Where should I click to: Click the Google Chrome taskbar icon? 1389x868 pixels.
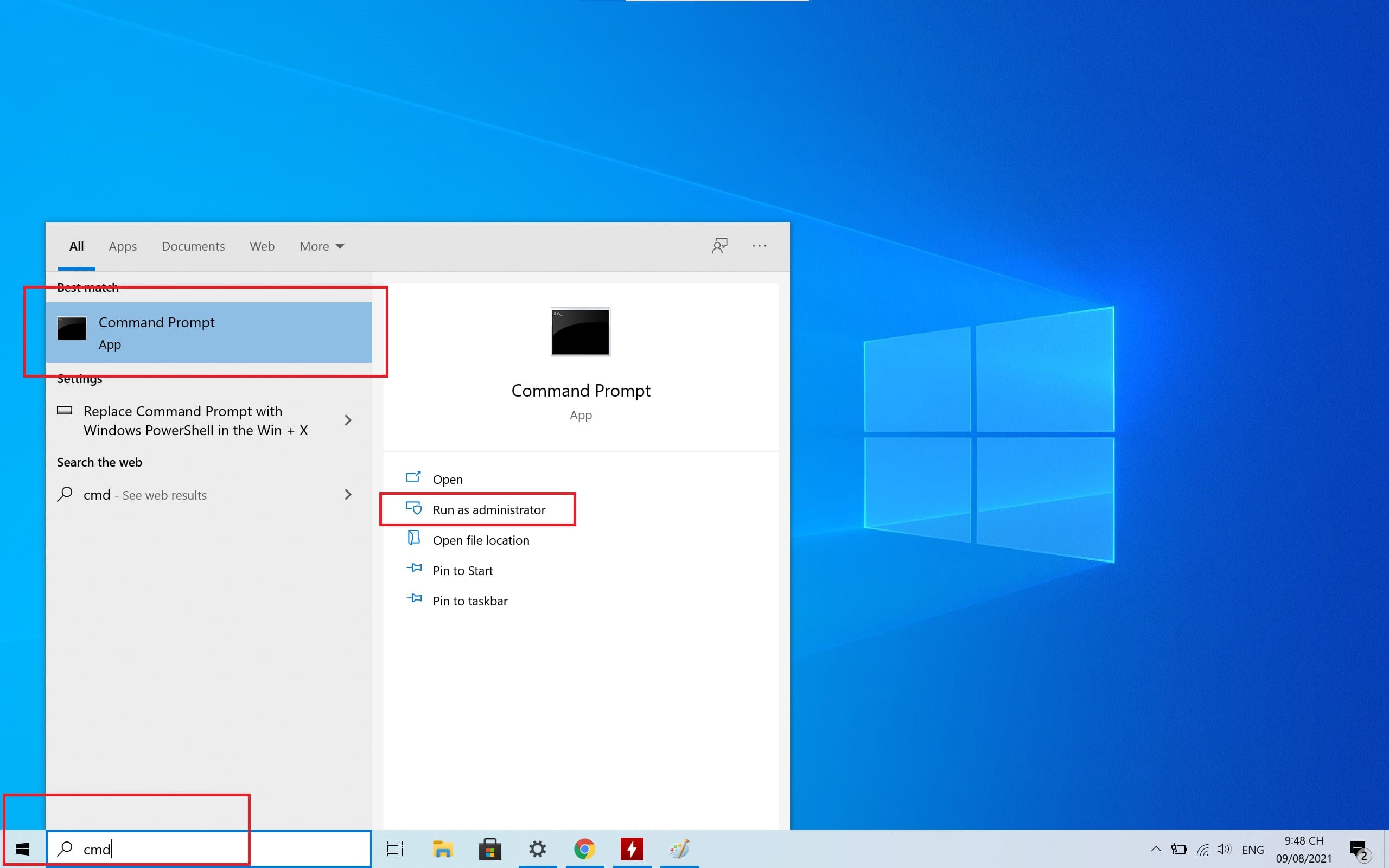coord(584,848)
